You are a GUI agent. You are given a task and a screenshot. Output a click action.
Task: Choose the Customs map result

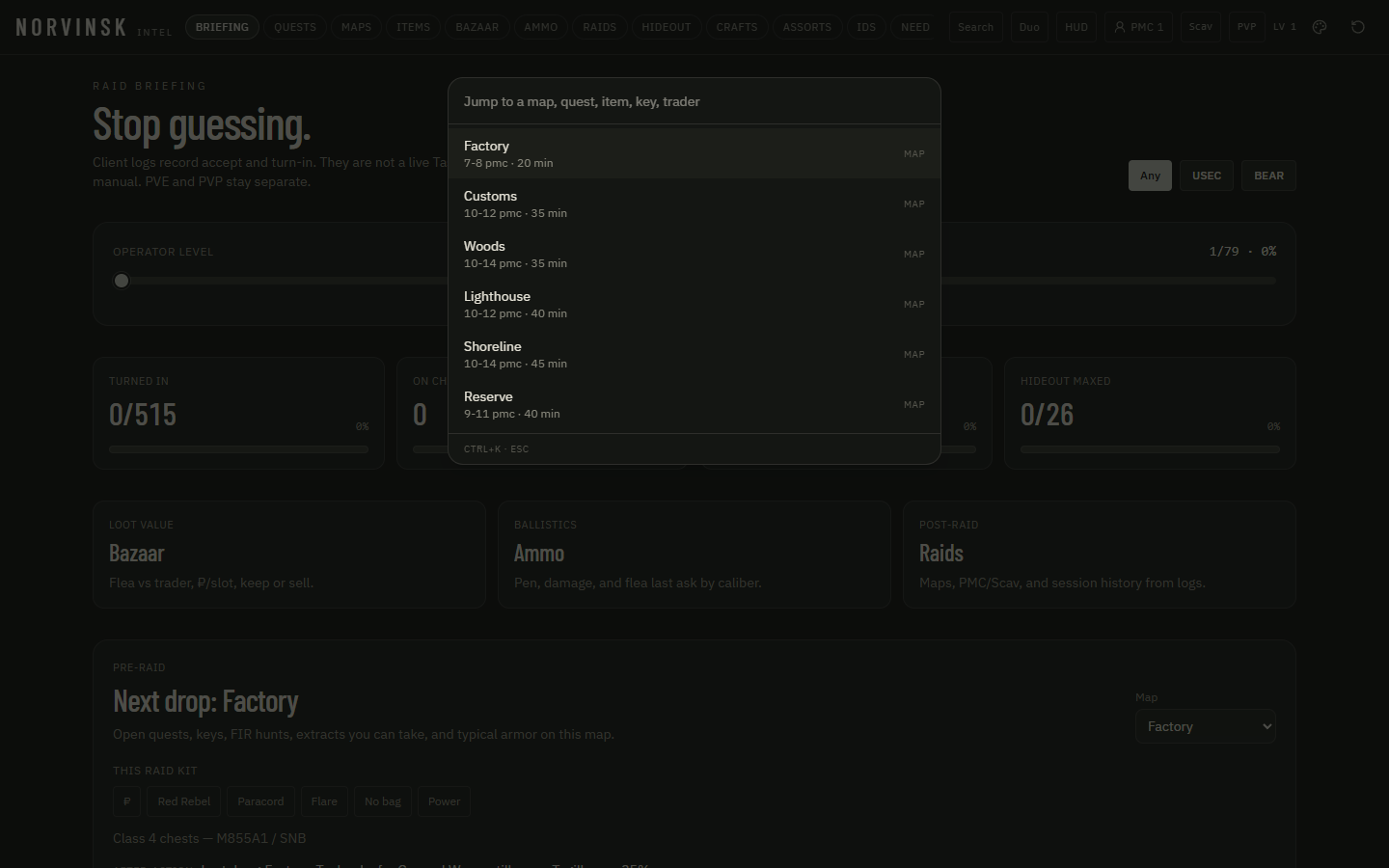(694, 203)
